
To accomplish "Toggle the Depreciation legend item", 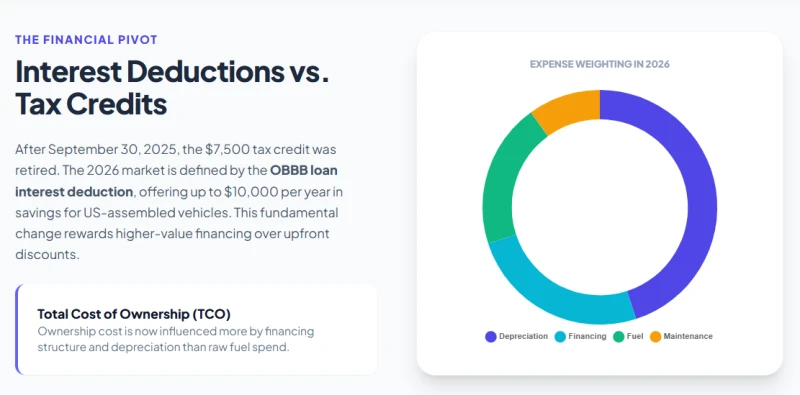I will click(516, 336).
